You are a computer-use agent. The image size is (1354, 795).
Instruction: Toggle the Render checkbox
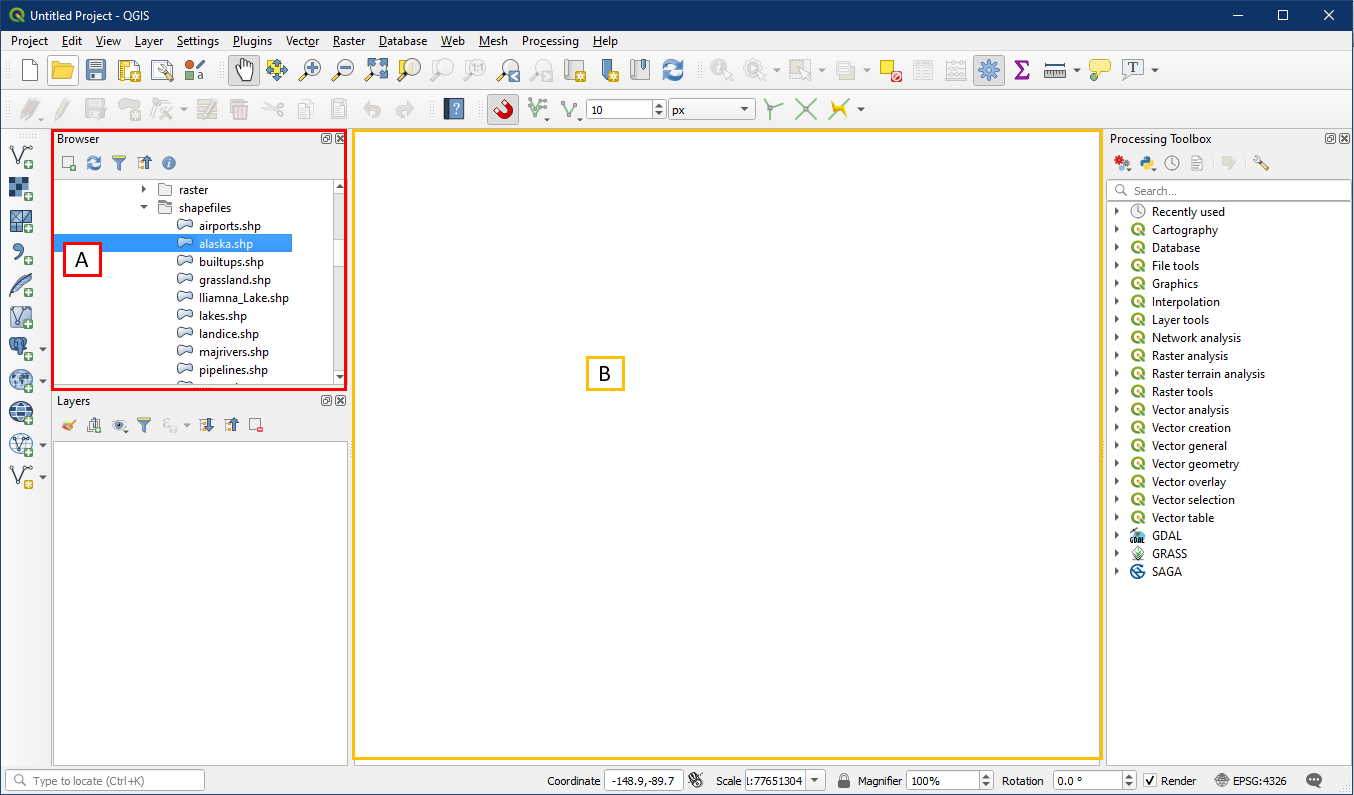(1150, 781)
